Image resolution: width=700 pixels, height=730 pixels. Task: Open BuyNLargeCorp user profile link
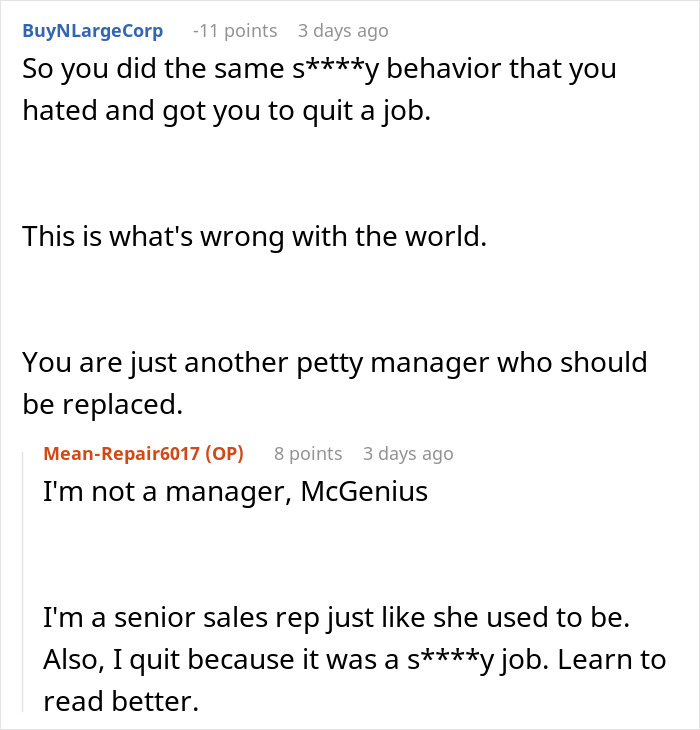point(92,31)
